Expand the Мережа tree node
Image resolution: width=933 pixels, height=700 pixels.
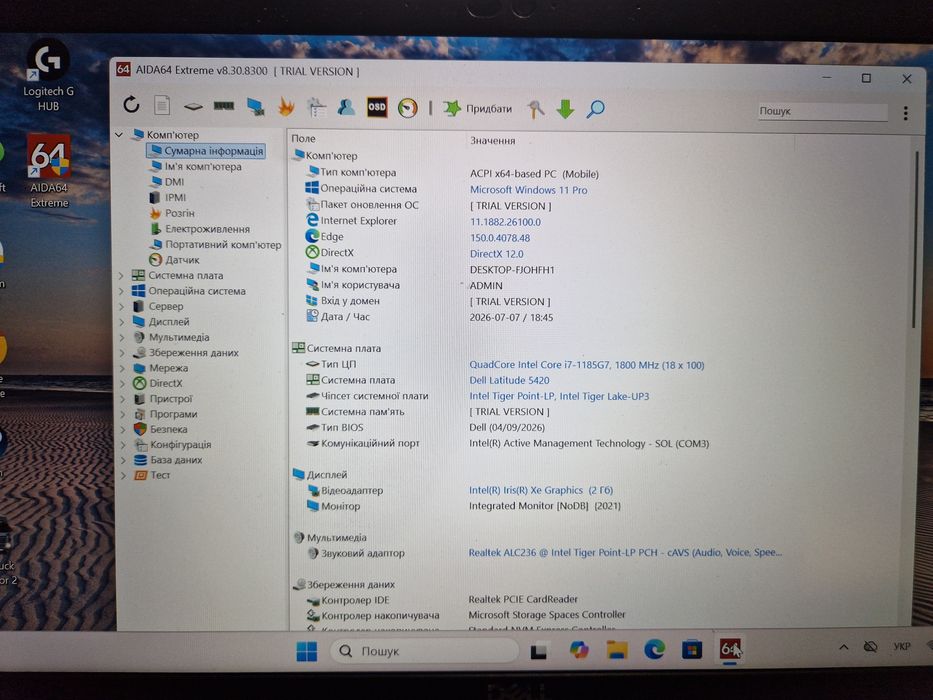point(121,368)
